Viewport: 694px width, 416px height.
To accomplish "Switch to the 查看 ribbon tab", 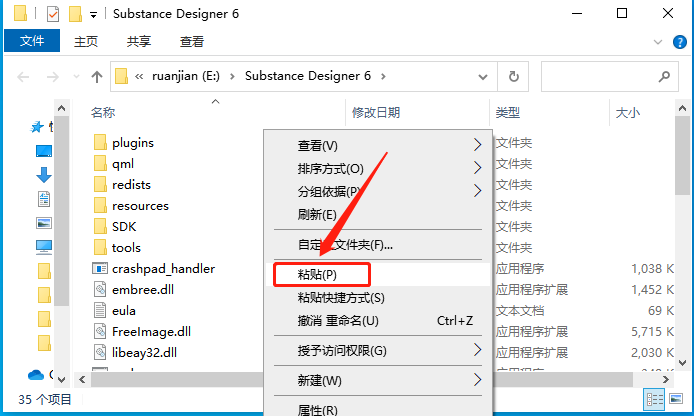I will tap(192, 42).
